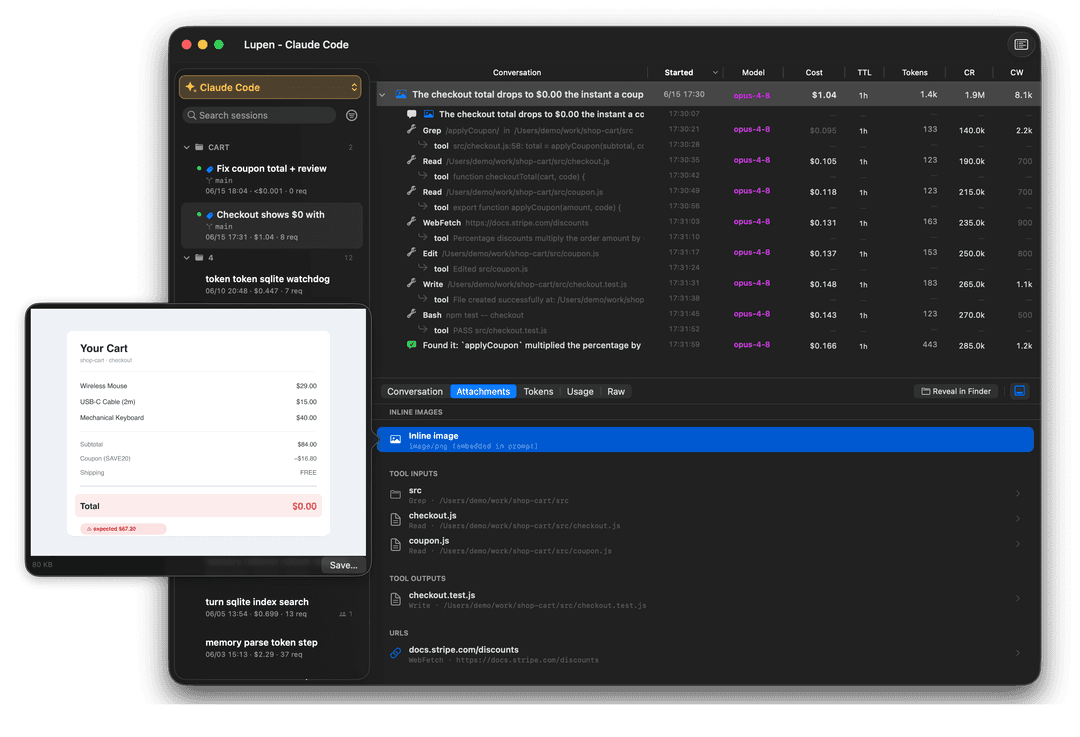Click the magnifier icon in Search sessions
This screenshot has width=1080, height=737.
coord(192,116)
